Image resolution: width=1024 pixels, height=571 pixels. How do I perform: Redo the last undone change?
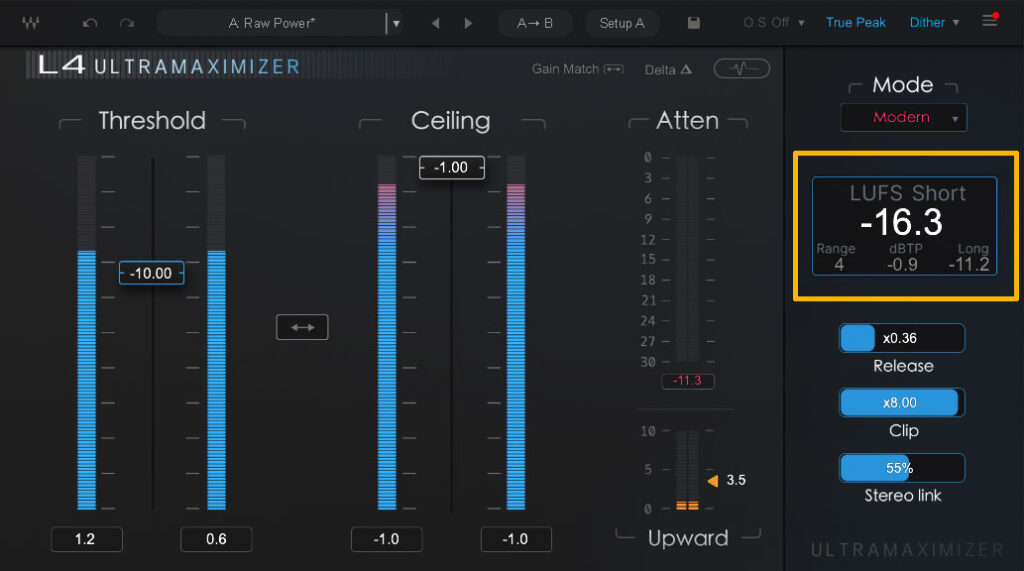[x=126, y=23]
